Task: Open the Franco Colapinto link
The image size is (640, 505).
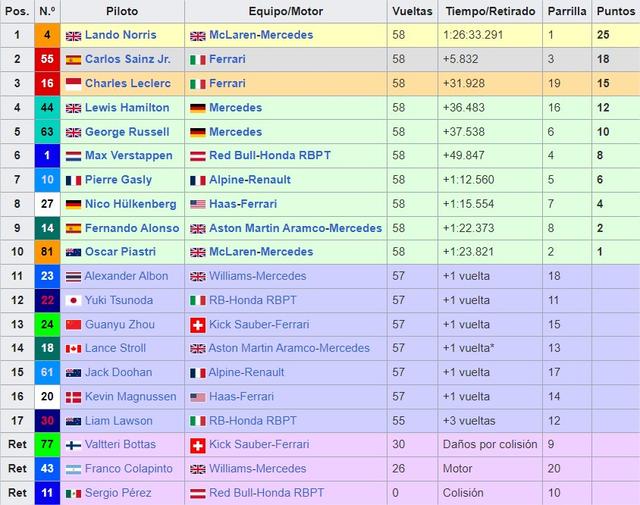Action: pos(129,469)
